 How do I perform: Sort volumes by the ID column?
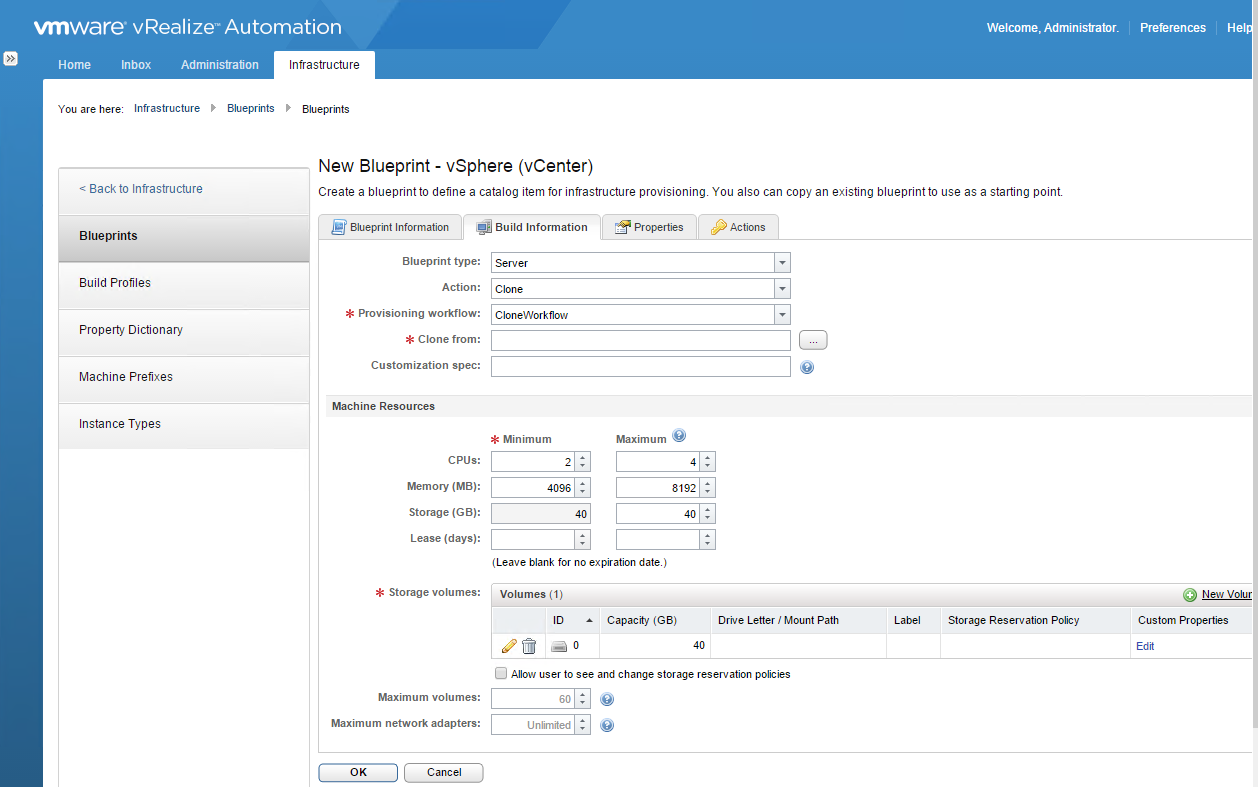click(x=572, y=620)
